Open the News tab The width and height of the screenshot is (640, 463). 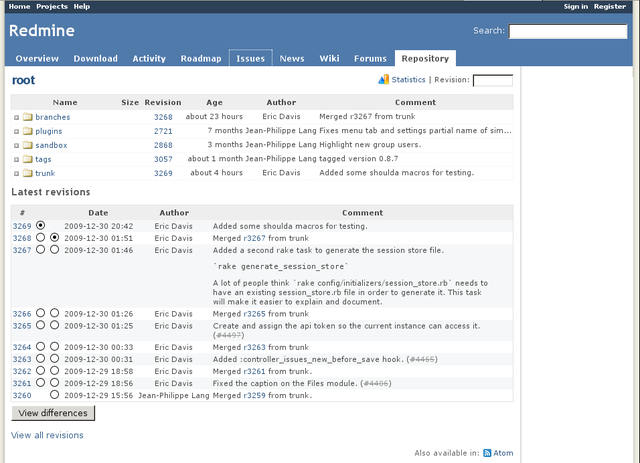(292, 58)
